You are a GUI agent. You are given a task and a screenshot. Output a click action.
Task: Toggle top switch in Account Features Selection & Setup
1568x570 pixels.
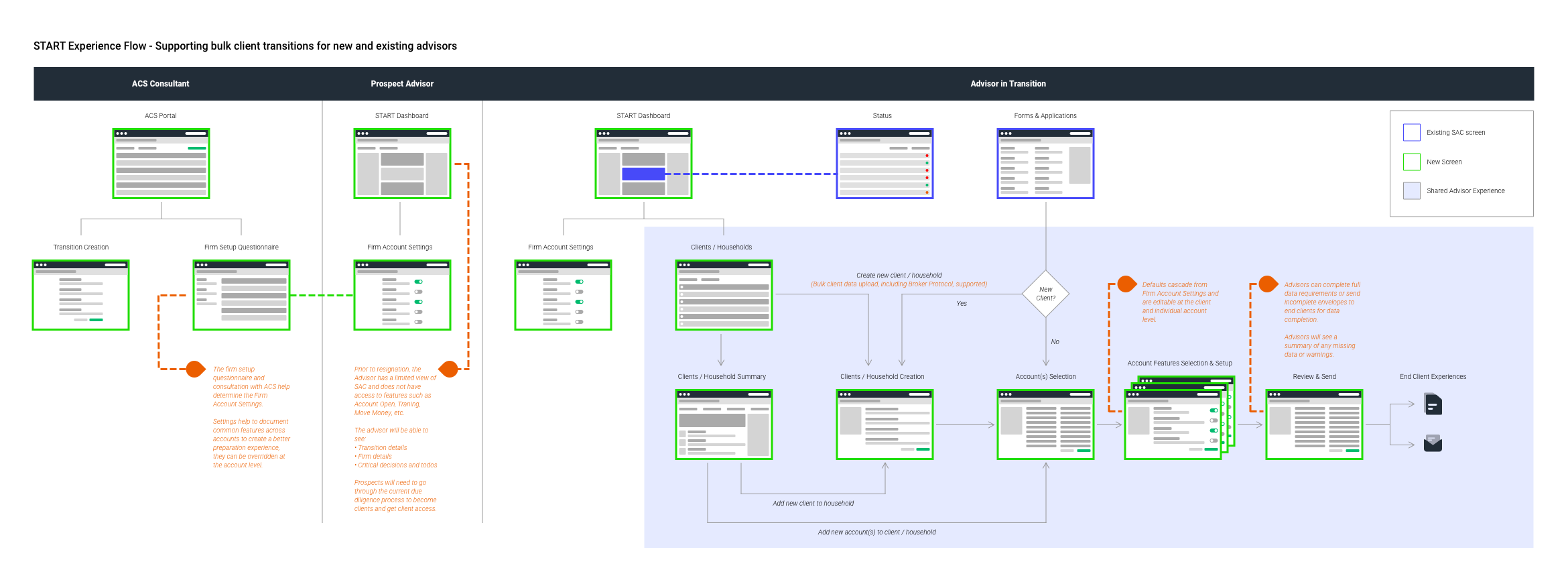coord(1213,410)
